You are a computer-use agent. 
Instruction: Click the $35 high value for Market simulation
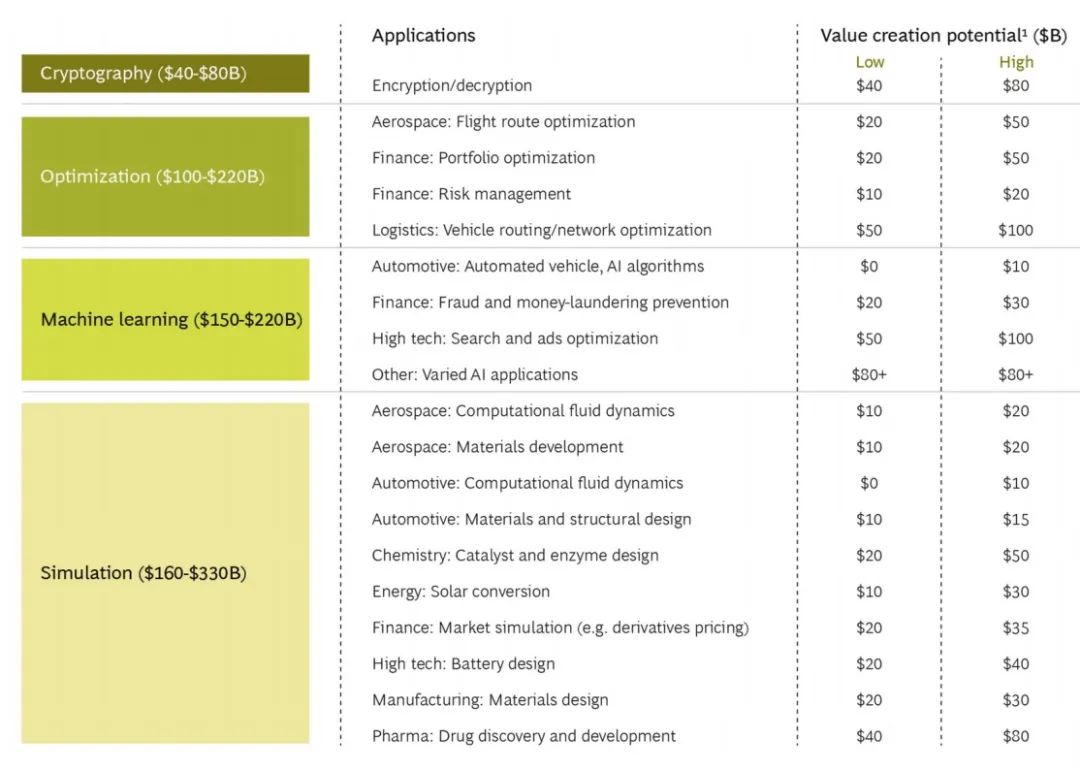tap(1016, 628)
